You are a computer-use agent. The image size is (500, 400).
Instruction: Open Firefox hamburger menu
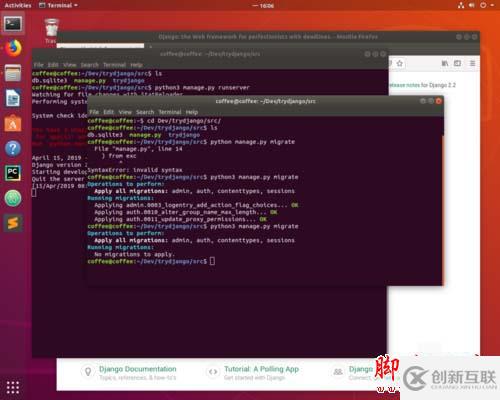tap(472, 63)
